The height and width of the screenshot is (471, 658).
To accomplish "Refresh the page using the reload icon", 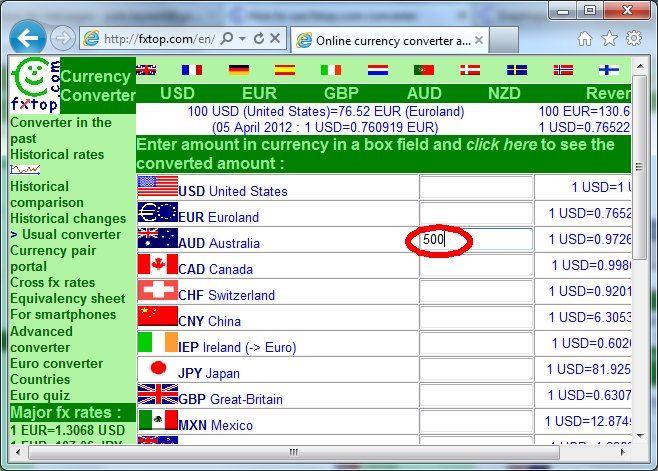I will pyautogui.click(x=259, y=39).
